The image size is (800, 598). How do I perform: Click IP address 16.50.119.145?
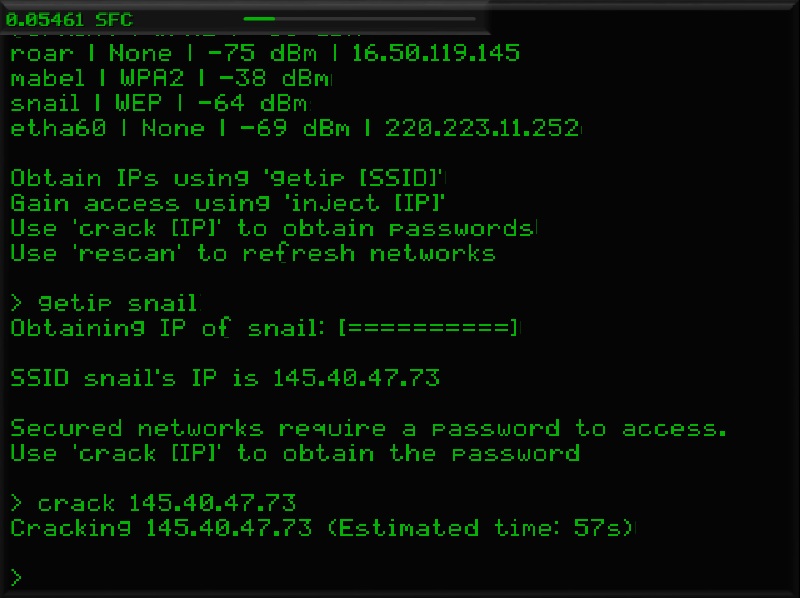click(436, 53)
